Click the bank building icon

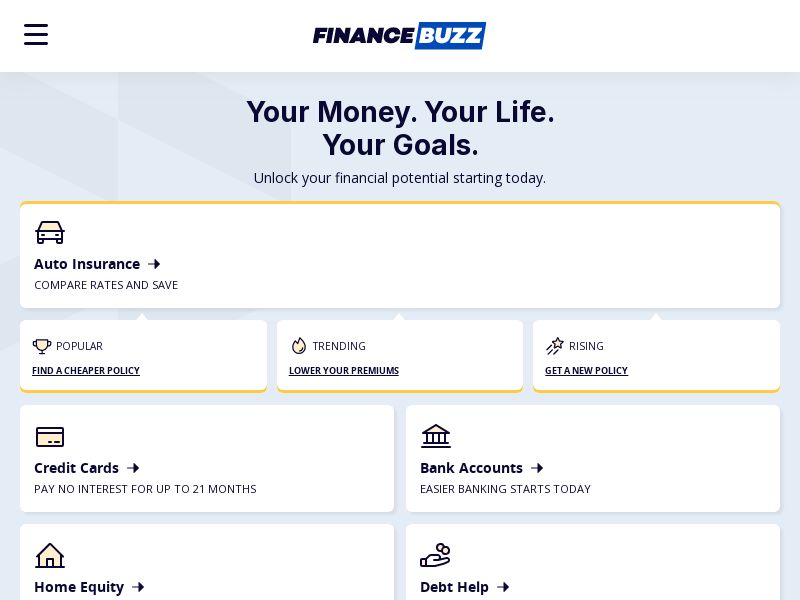(x=436, y=436)
